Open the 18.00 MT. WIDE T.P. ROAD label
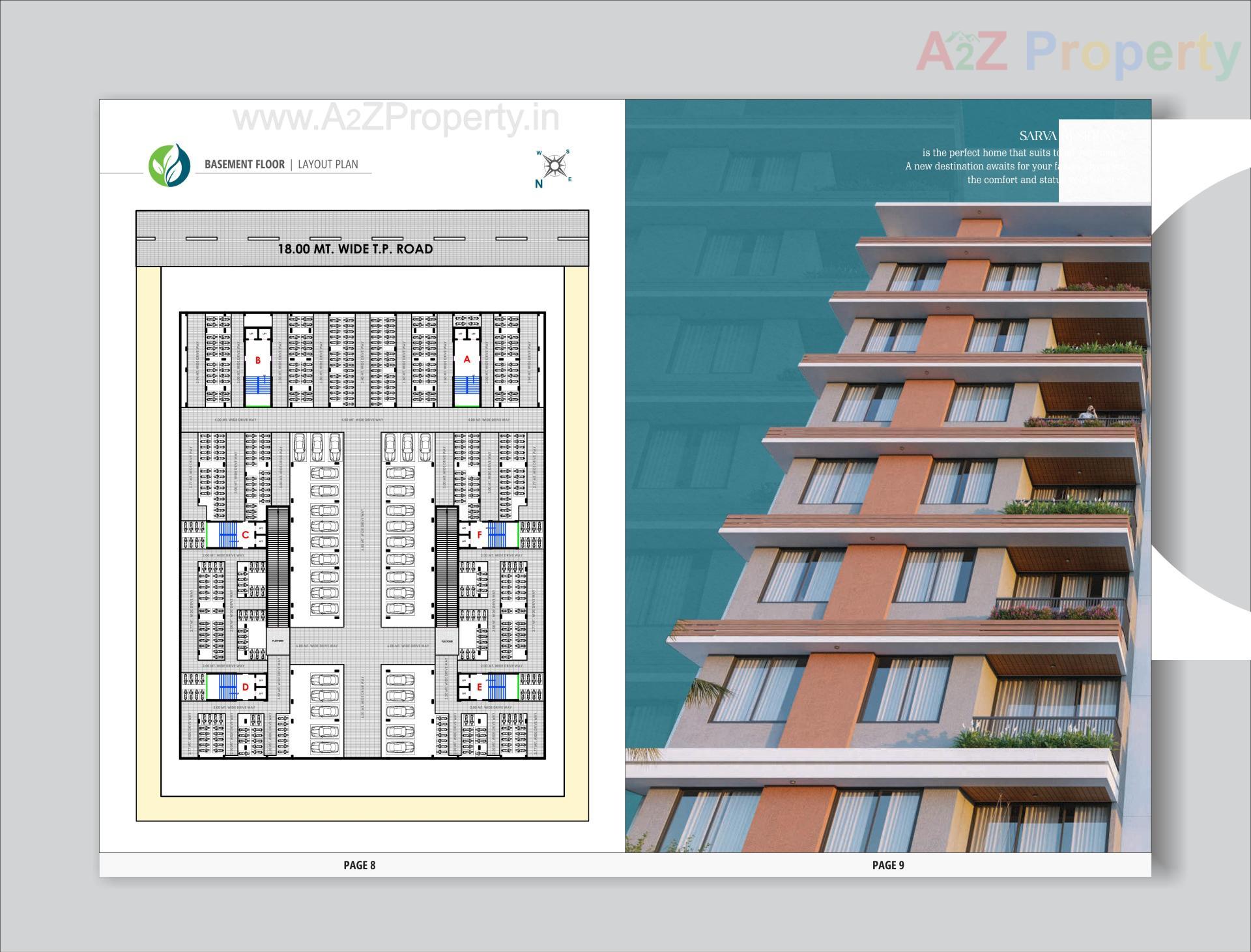 [355, 249]
